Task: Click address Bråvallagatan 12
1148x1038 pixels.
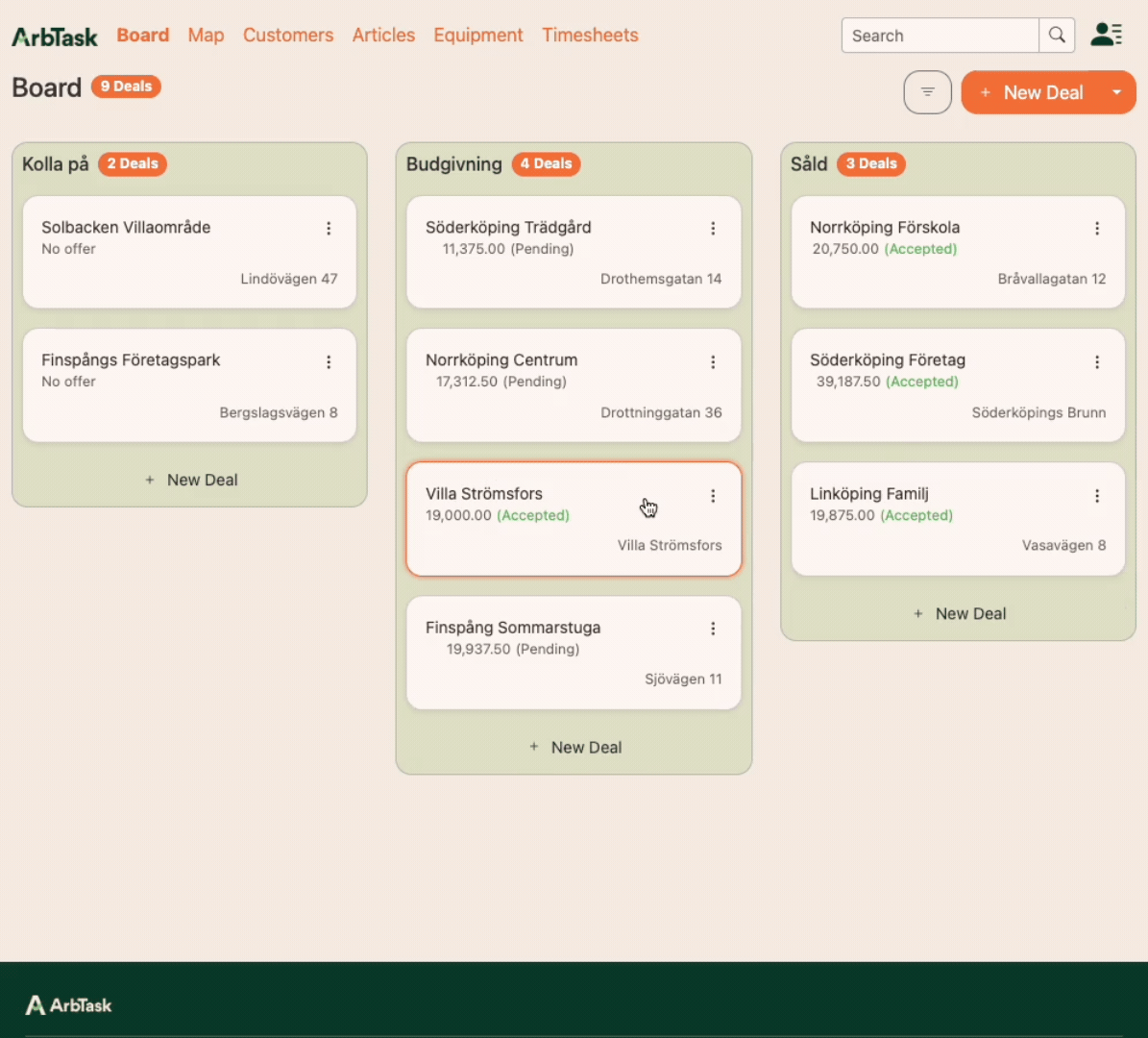Action: click(1052, 279)
